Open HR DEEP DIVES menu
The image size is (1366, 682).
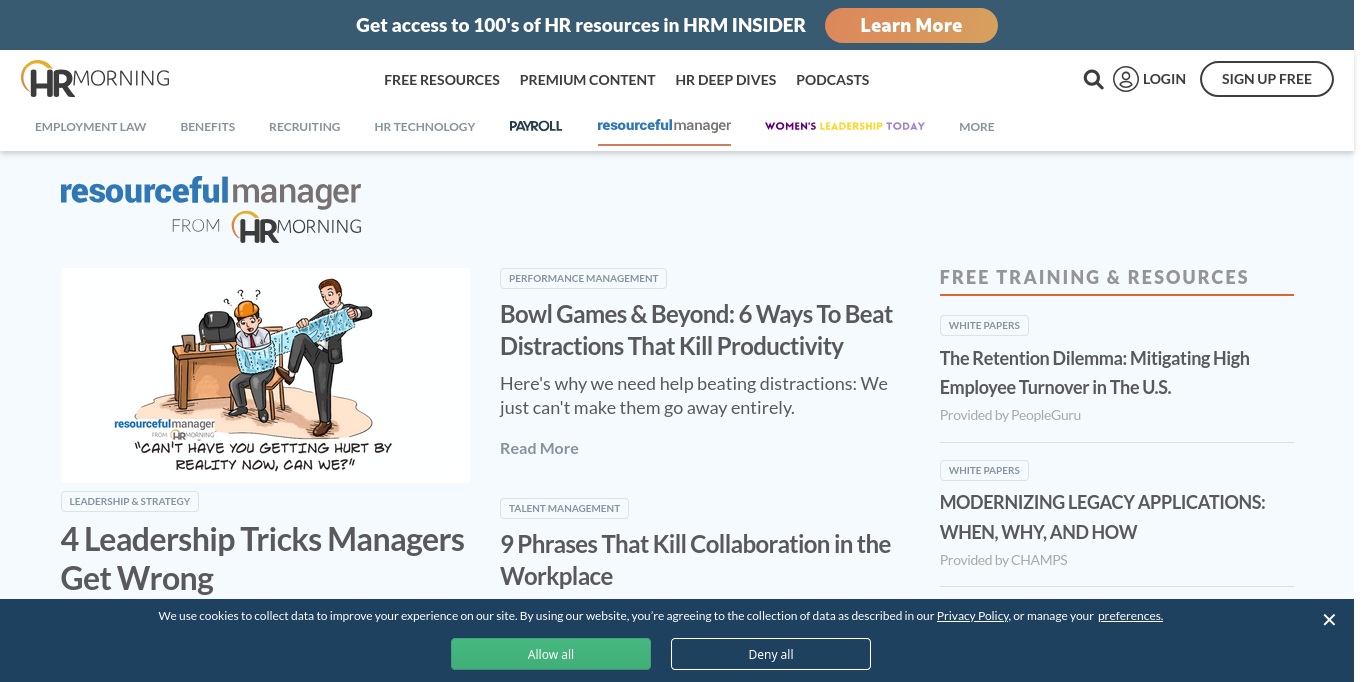726,80
